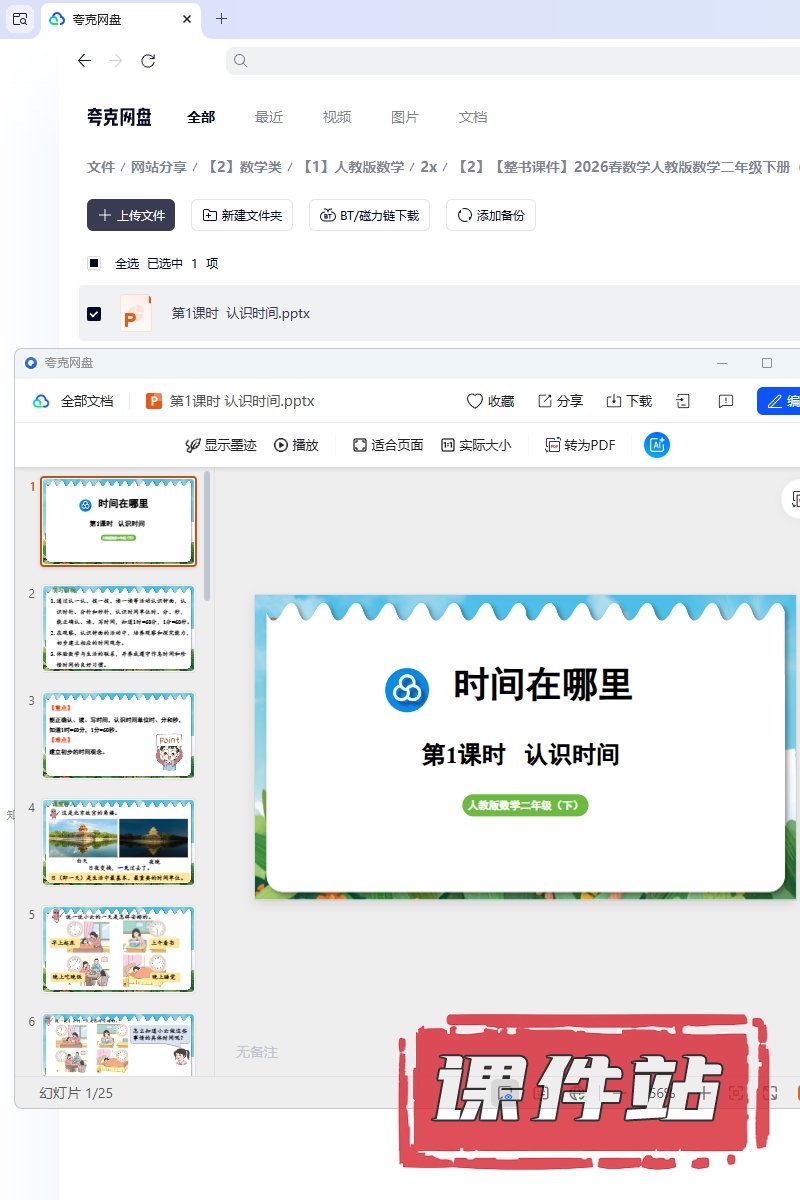Toggle show ink (显示墨迹)

pyautogui.click(x=193, y=445)
